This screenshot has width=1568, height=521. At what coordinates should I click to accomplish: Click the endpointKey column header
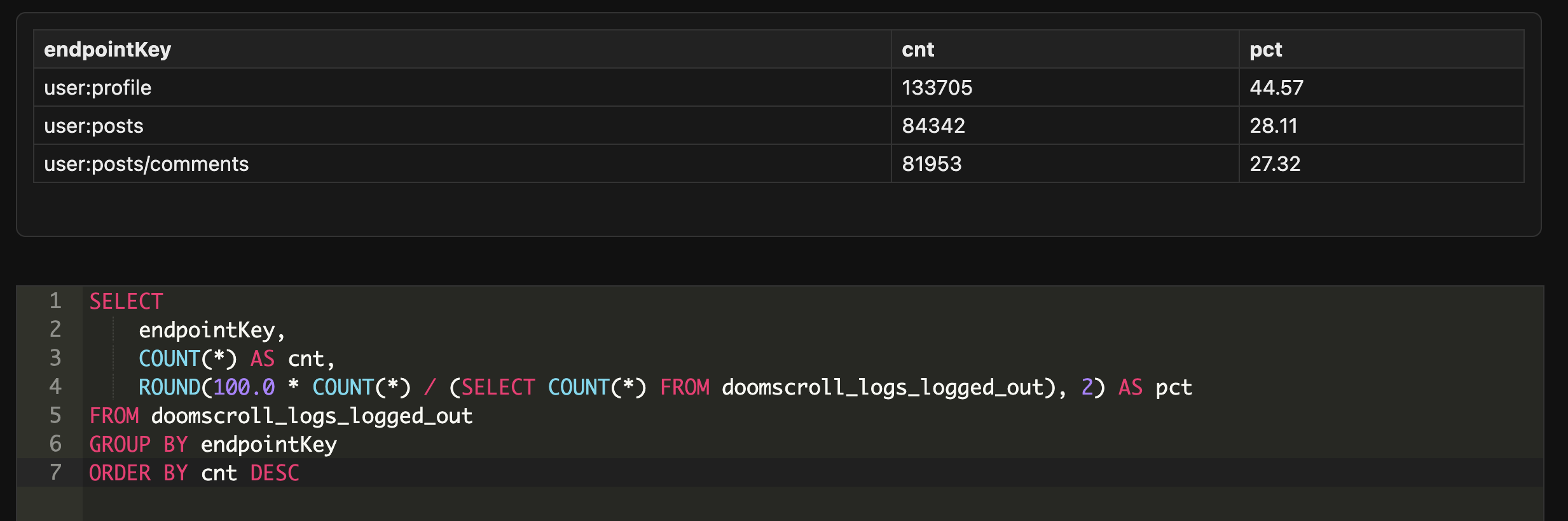click(x=462, y=49)
